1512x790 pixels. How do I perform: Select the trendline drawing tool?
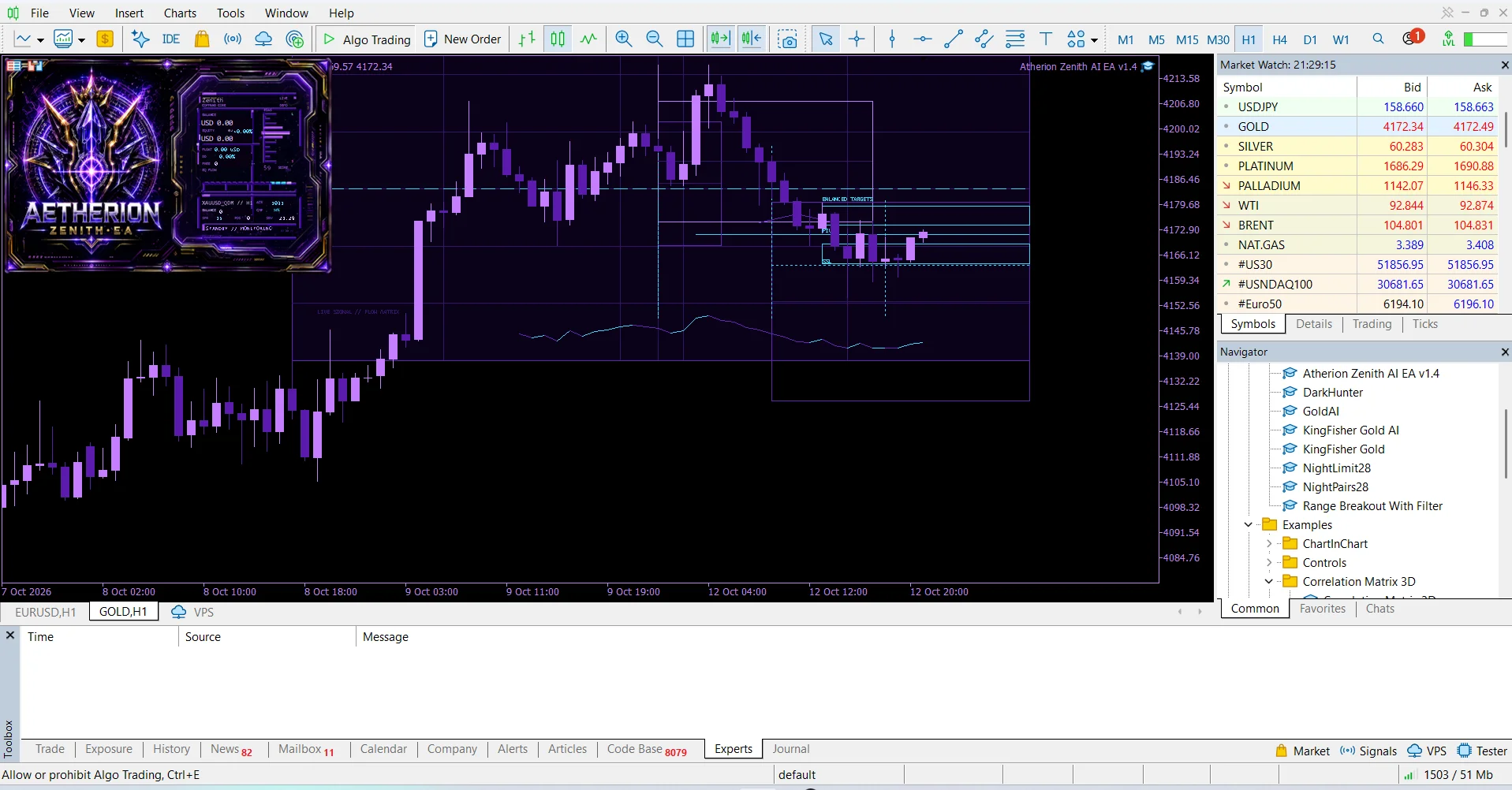[954, 39]
